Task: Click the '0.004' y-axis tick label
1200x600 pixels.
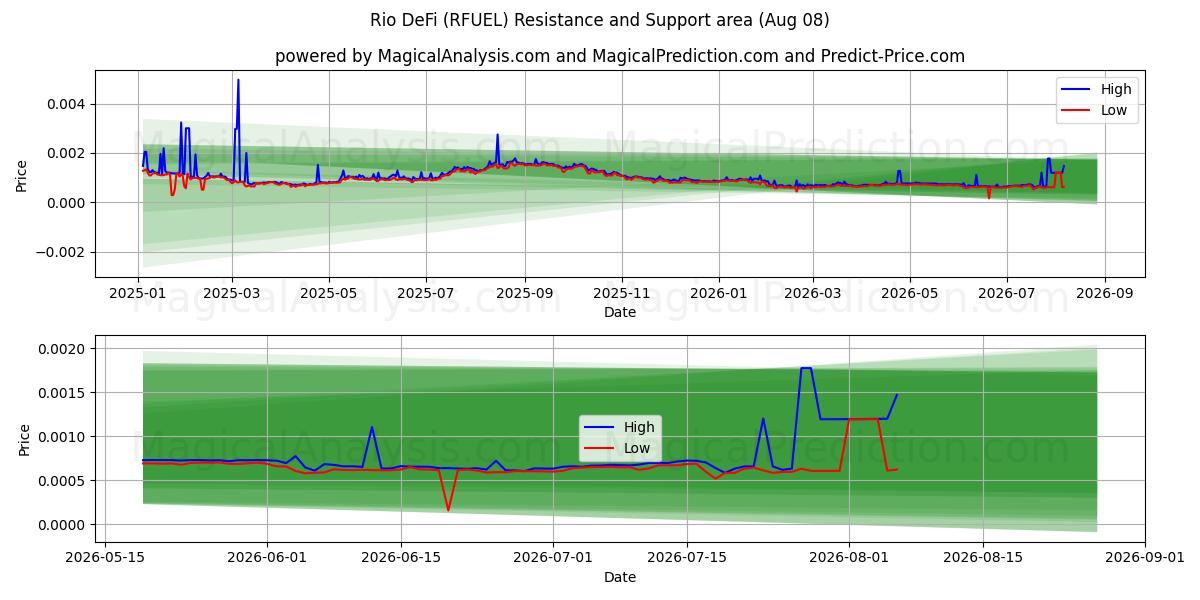Action: coord(68,104)
